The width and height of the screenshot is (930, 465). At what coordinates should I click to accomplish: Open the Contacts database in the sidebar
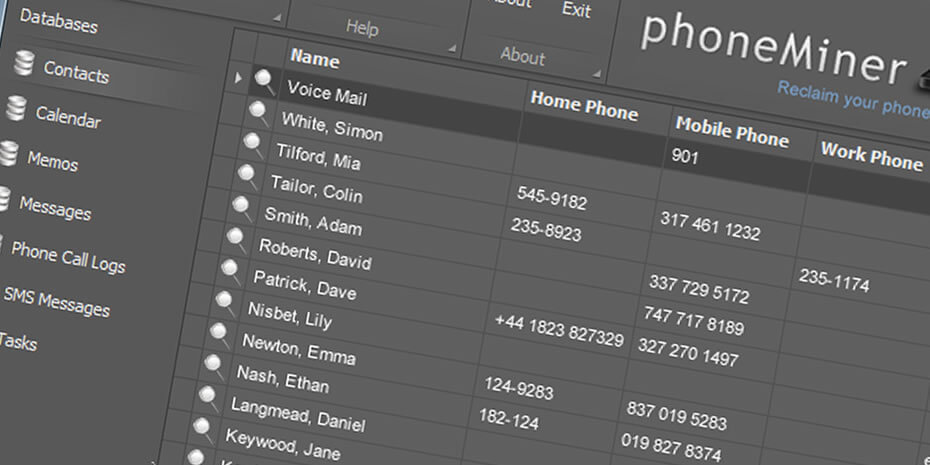pyautogui.click(x=76, y=72)
